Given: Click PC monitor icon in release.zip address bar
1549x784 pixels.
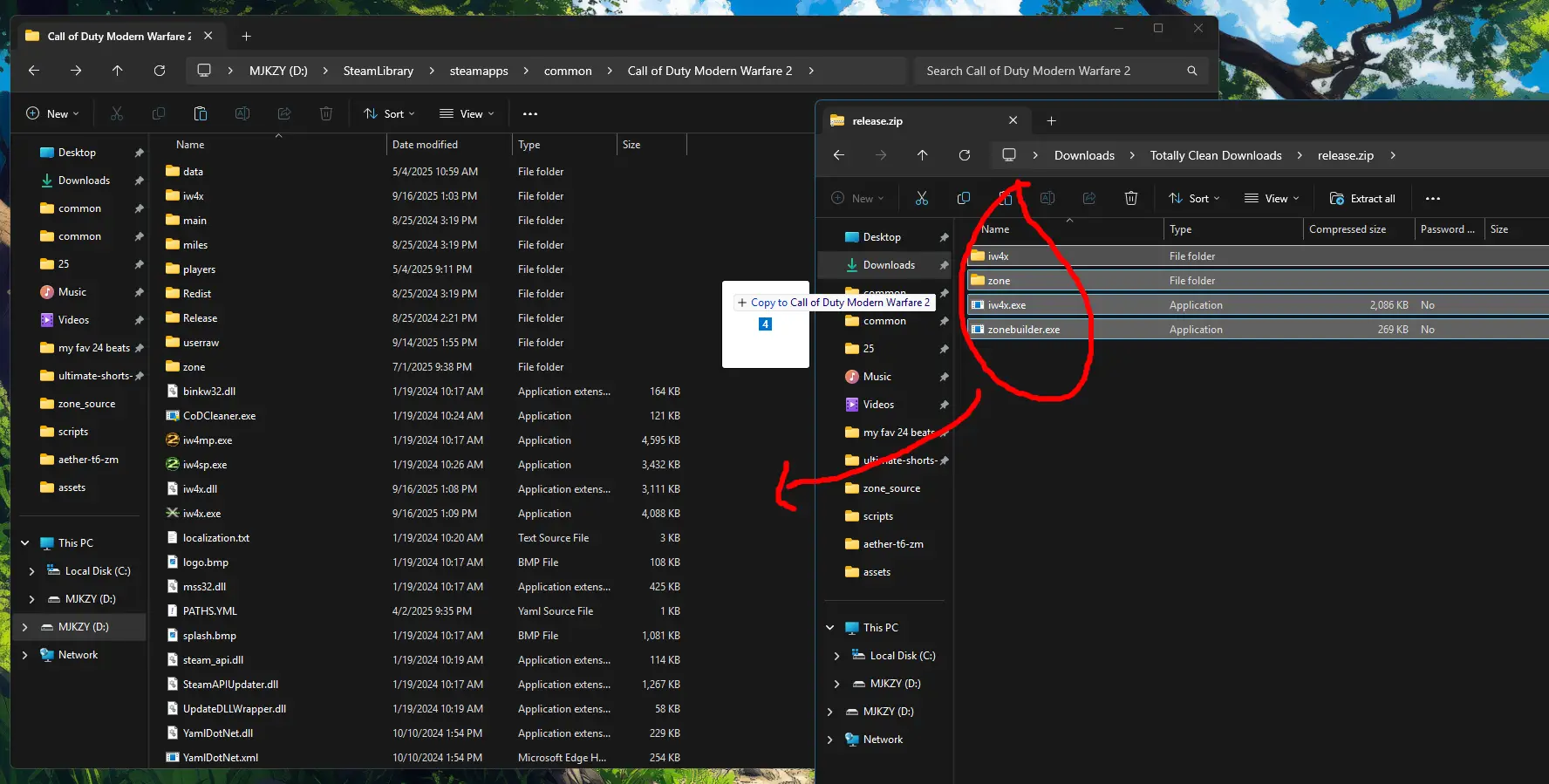Looking at the screenshot, I should 1009,155.
